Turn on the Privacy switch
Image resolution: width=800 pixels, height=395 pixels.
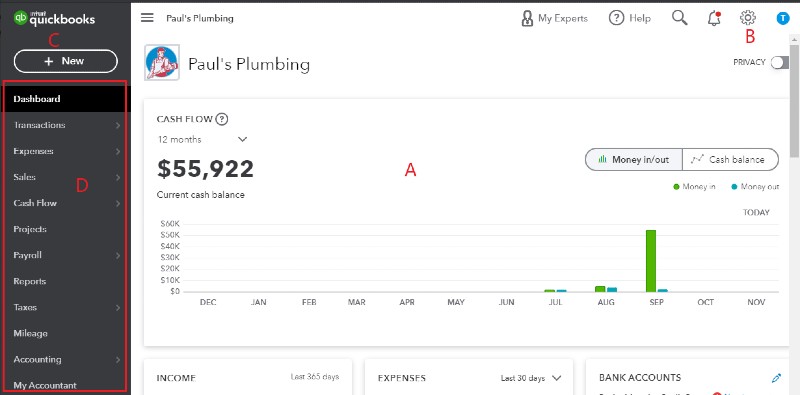(780, 62)
